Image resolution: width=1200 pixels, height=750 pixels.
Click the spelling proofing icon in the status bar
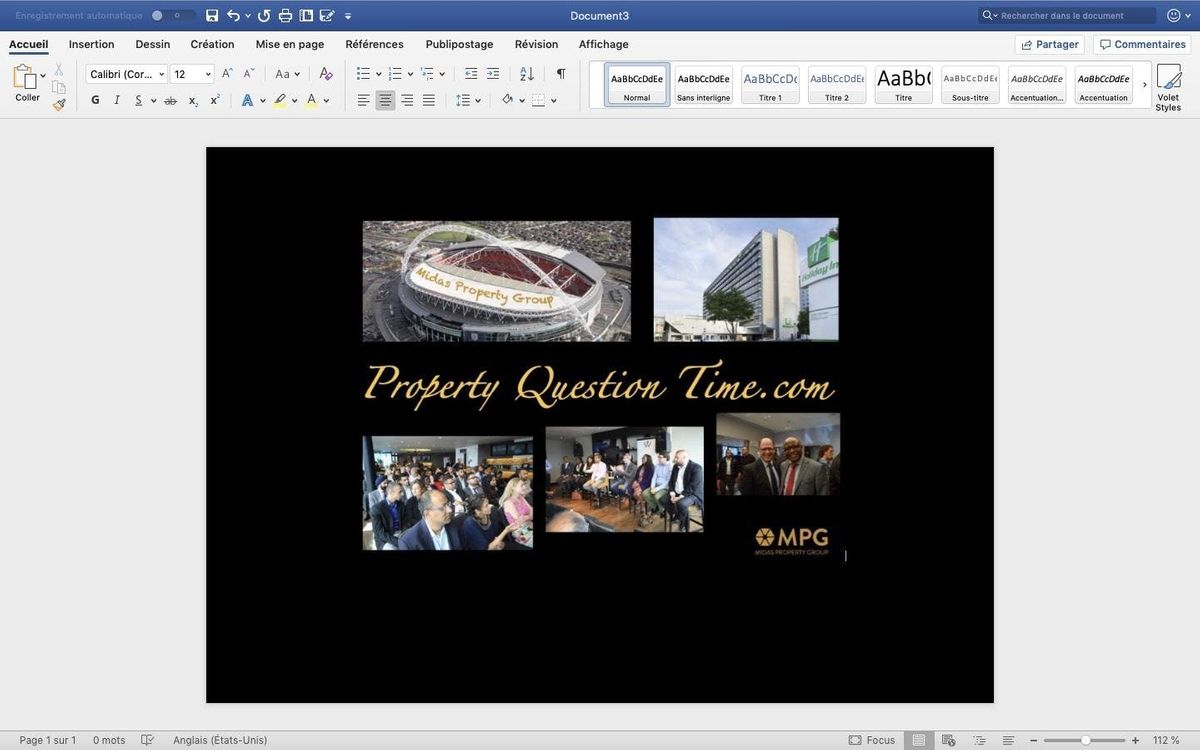pos(148,740)
